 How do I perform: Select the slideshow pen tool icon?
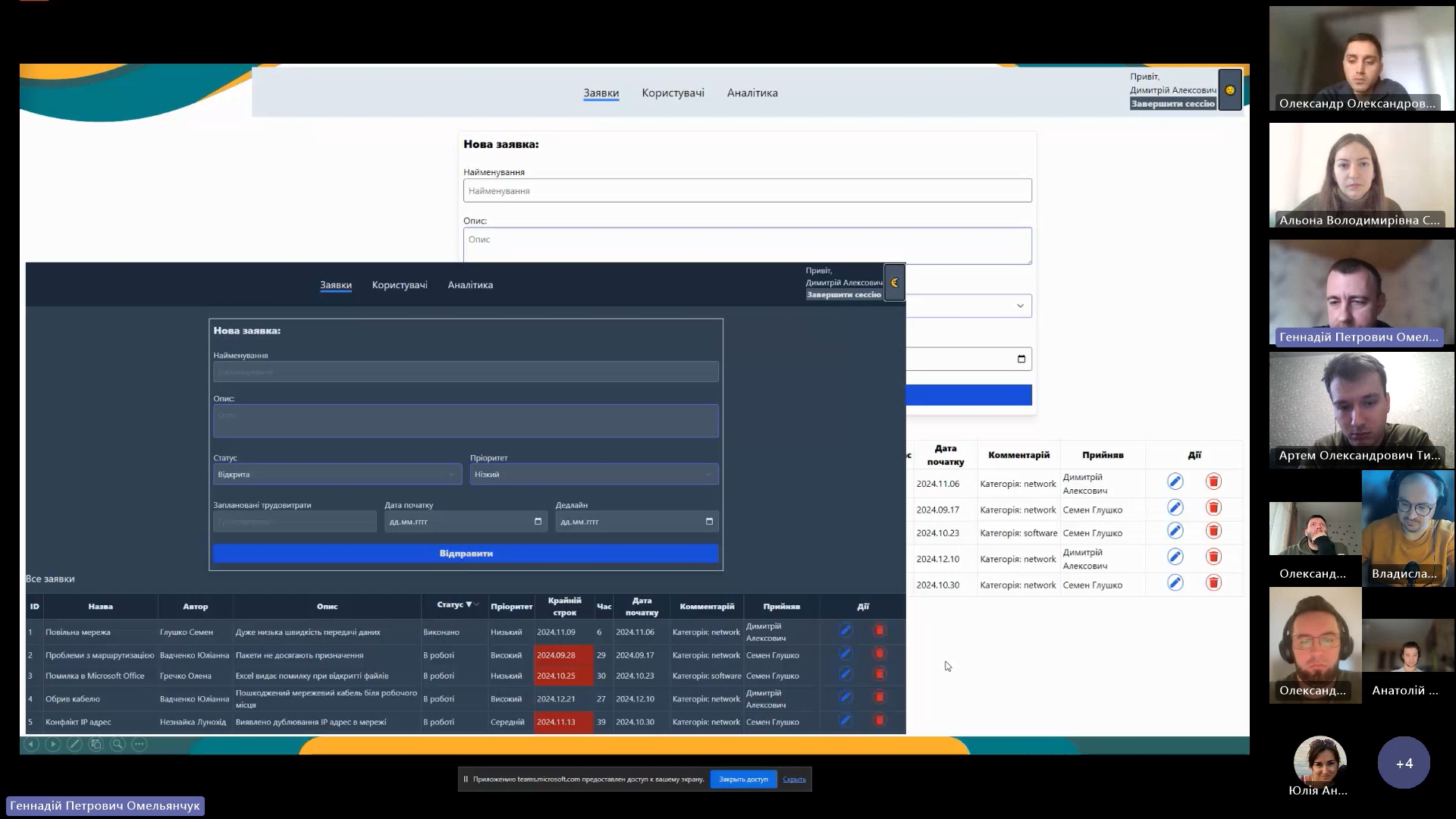pos(74,744)
